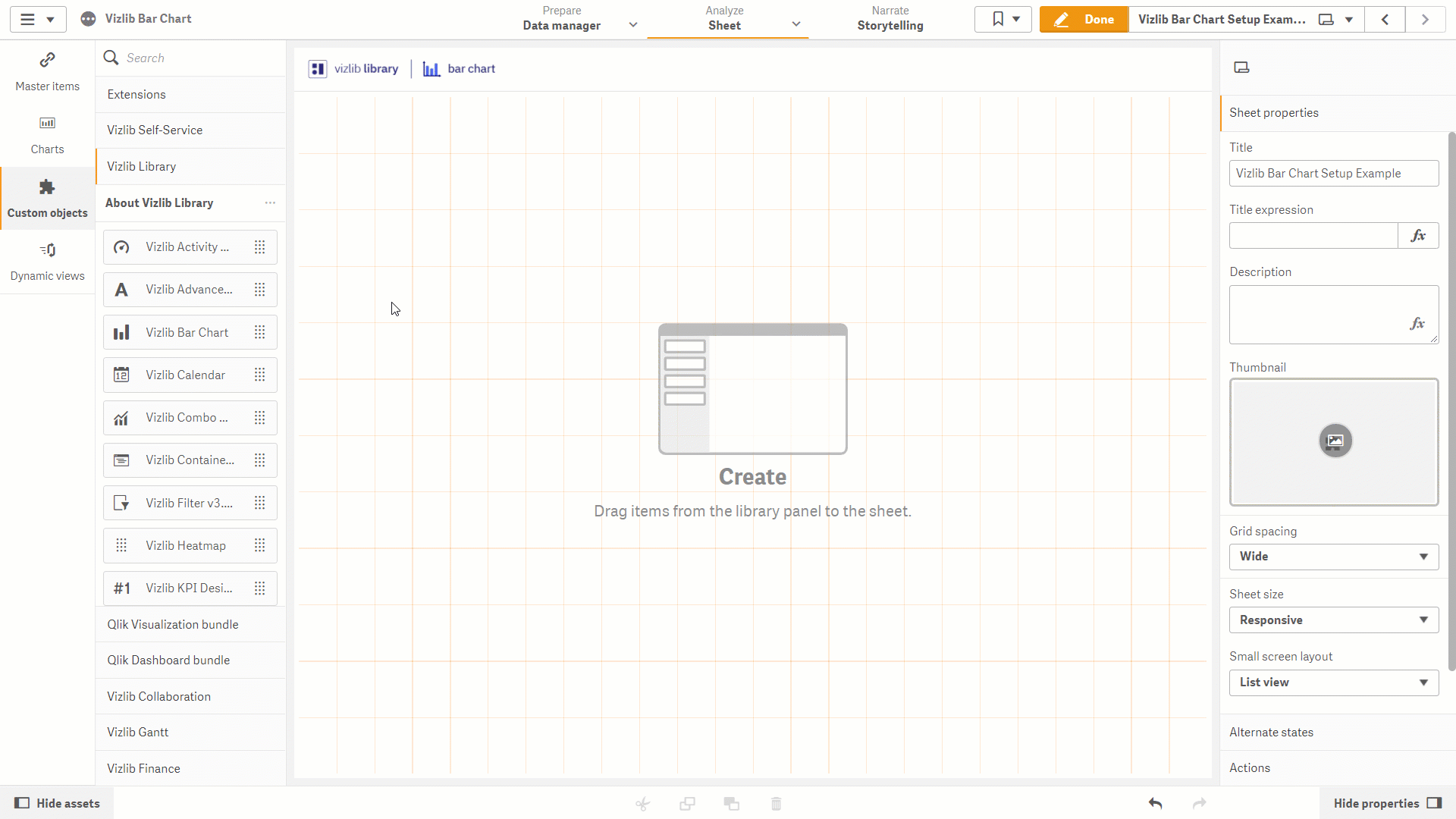Open the bookmarks dropdown
This screenshot has height=819, width=1456.
pos(1003,19)
